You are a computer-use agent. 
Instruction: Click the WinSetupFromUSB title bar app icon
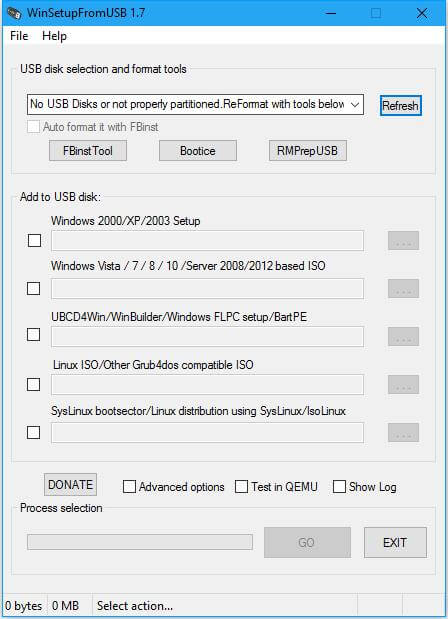pyautogui.click(x=14, y=13)
